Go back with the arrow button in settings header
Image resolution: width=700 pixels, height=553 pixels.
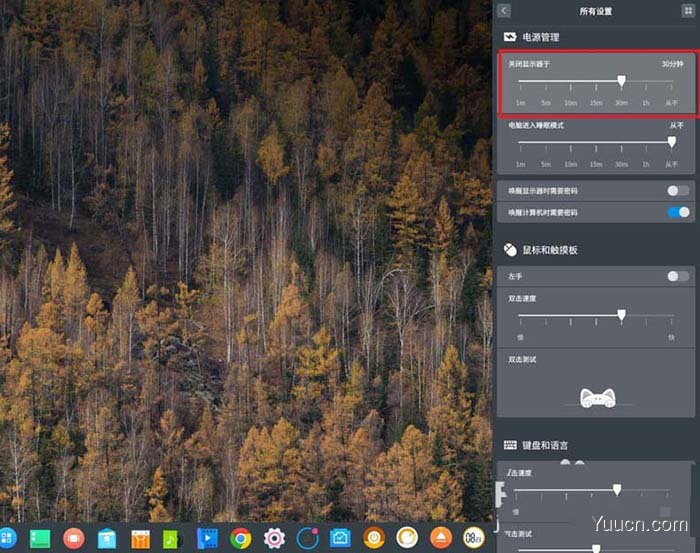[504, 11]
